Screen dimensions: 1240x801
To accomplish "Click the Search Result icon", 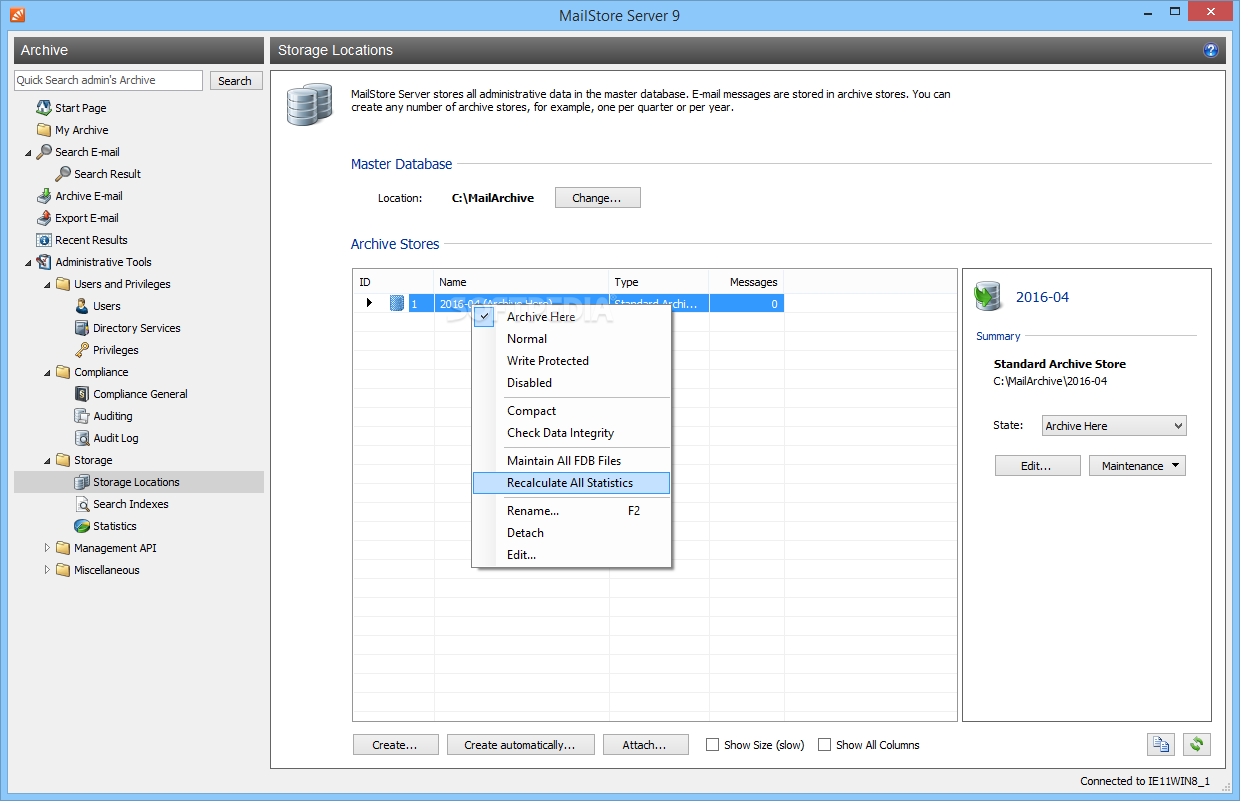I will click(63, 174).
